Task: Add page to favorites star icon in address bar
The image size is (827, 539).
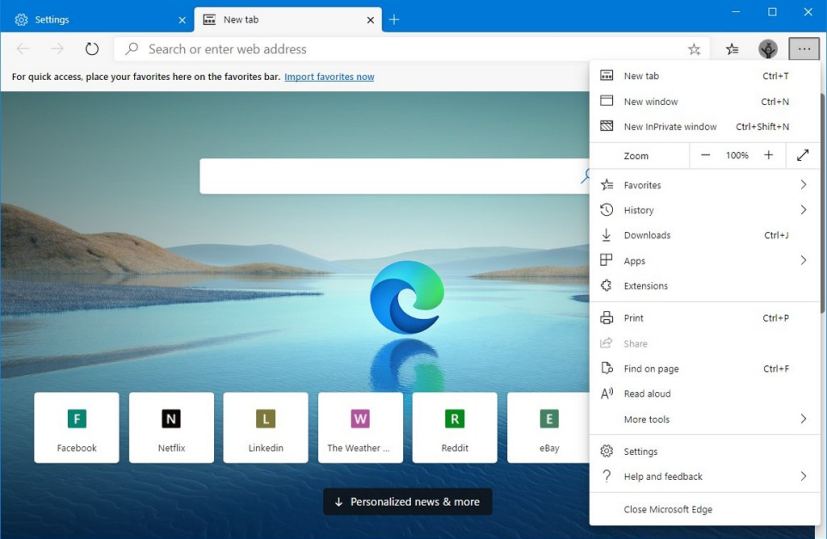Action: point(694,50)
